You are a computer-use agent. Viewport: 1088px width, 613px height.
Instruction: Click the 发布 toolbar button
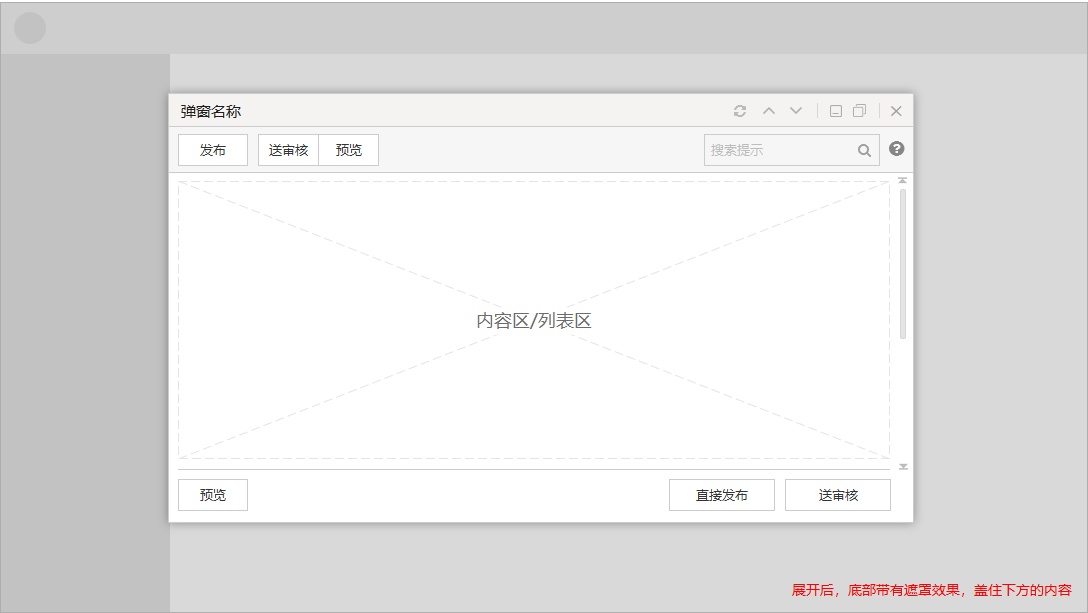[213, 150]
